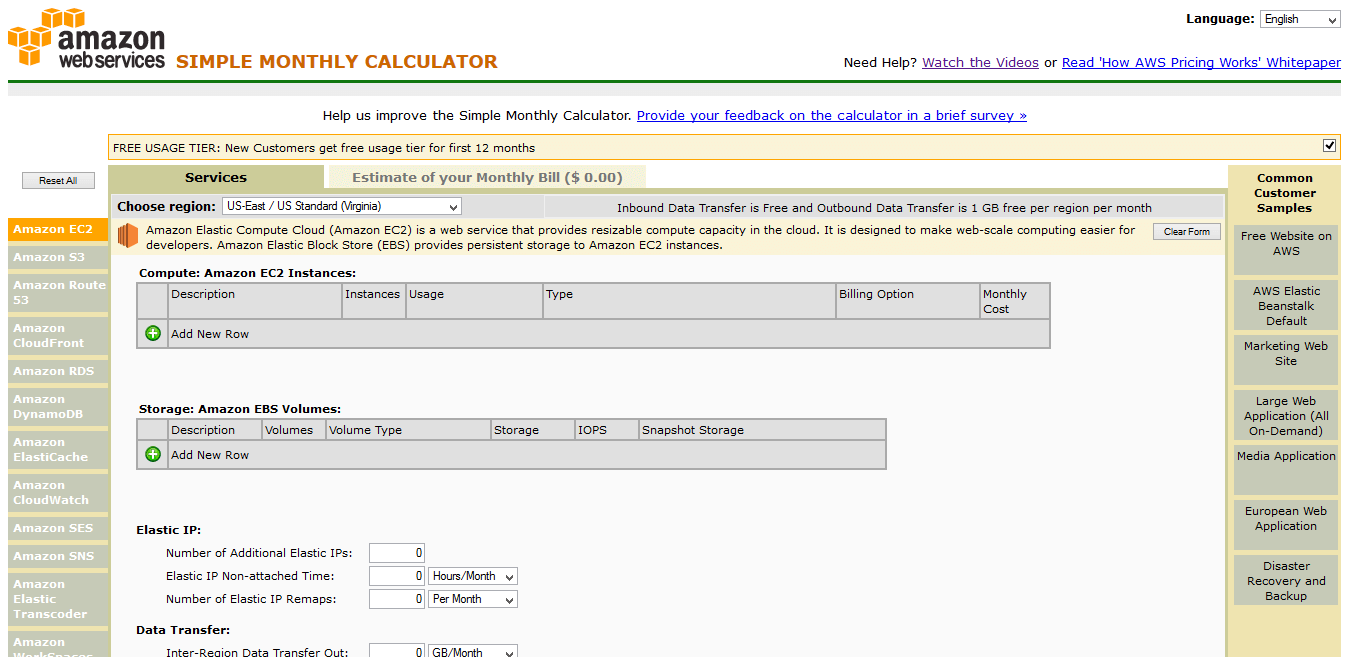Click the Number of Additional Elastic IPs field

point(397,553)
